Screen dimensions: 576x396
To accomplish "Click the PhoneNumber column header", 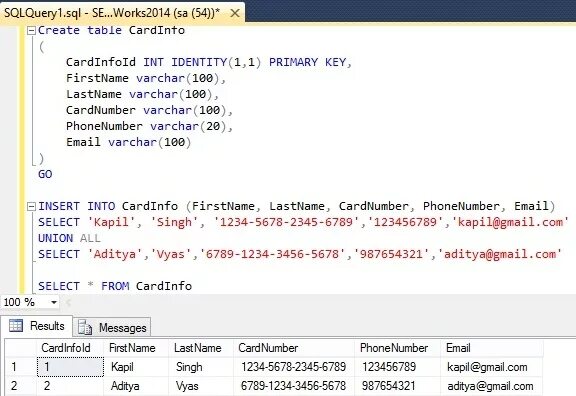I will click(x=397, y=348).
